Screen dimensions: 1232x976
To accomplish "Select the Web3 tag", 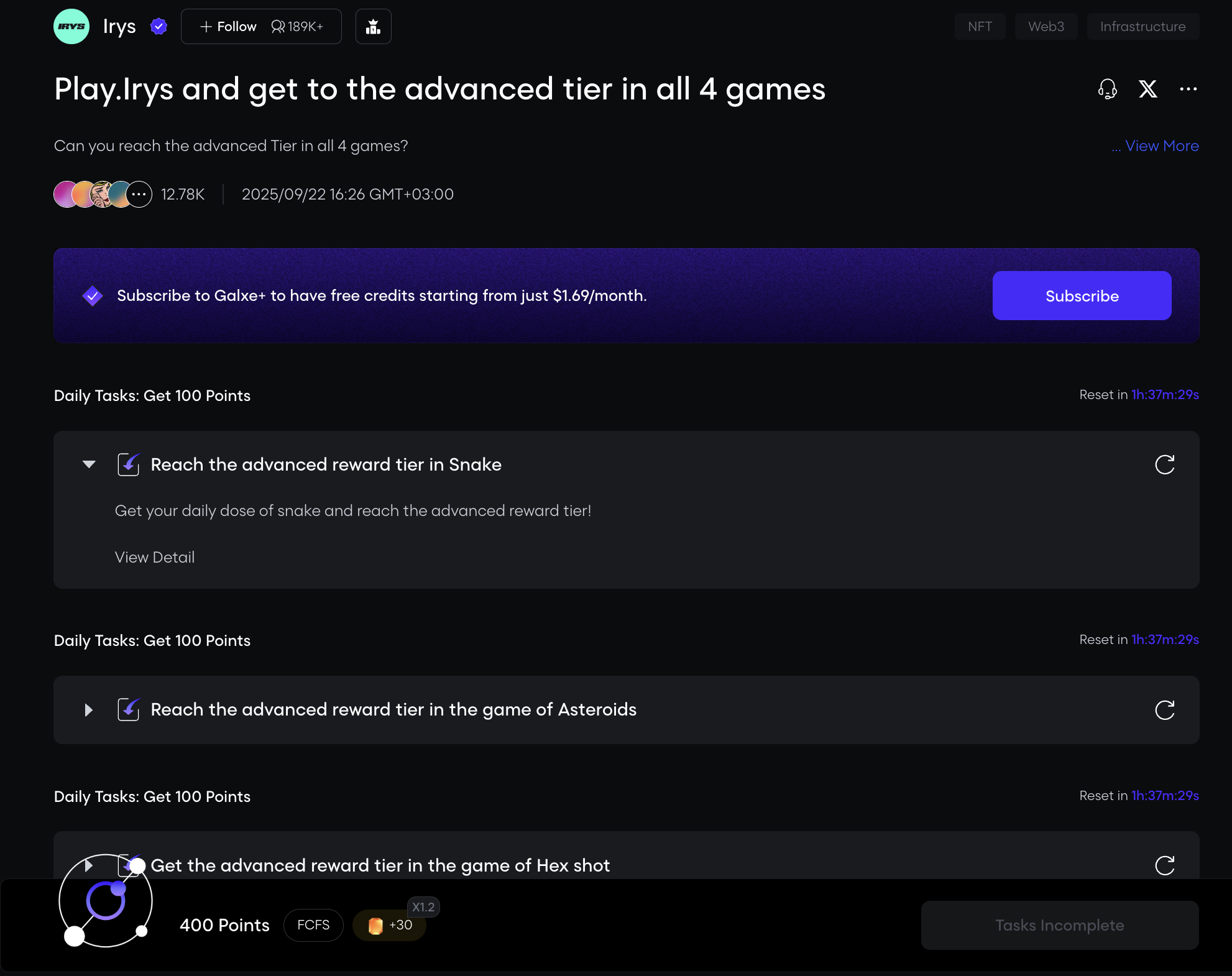I will (1046, 27).
